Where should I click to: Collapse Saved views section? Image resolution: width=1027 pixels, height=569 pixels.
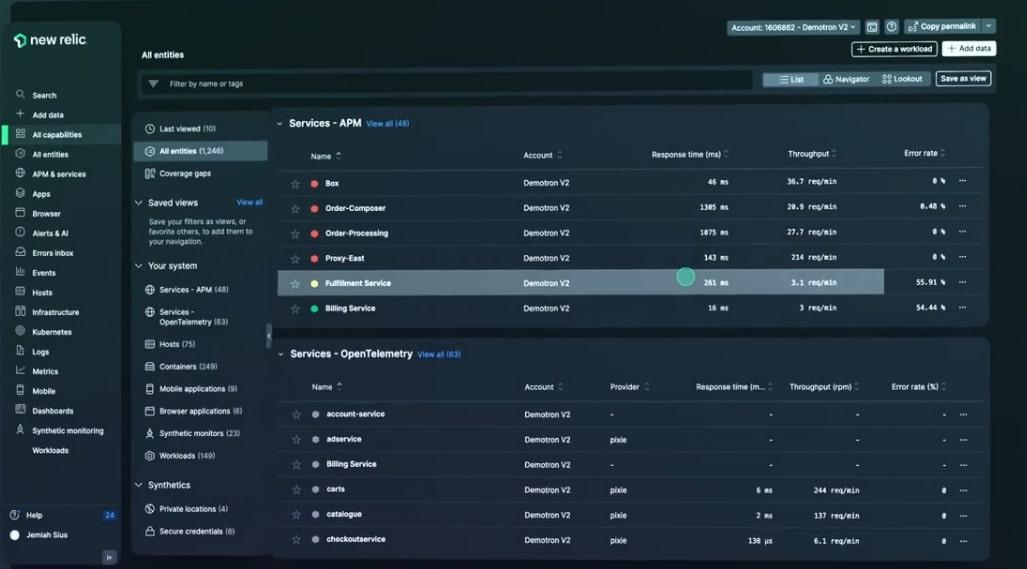[138, 203]
